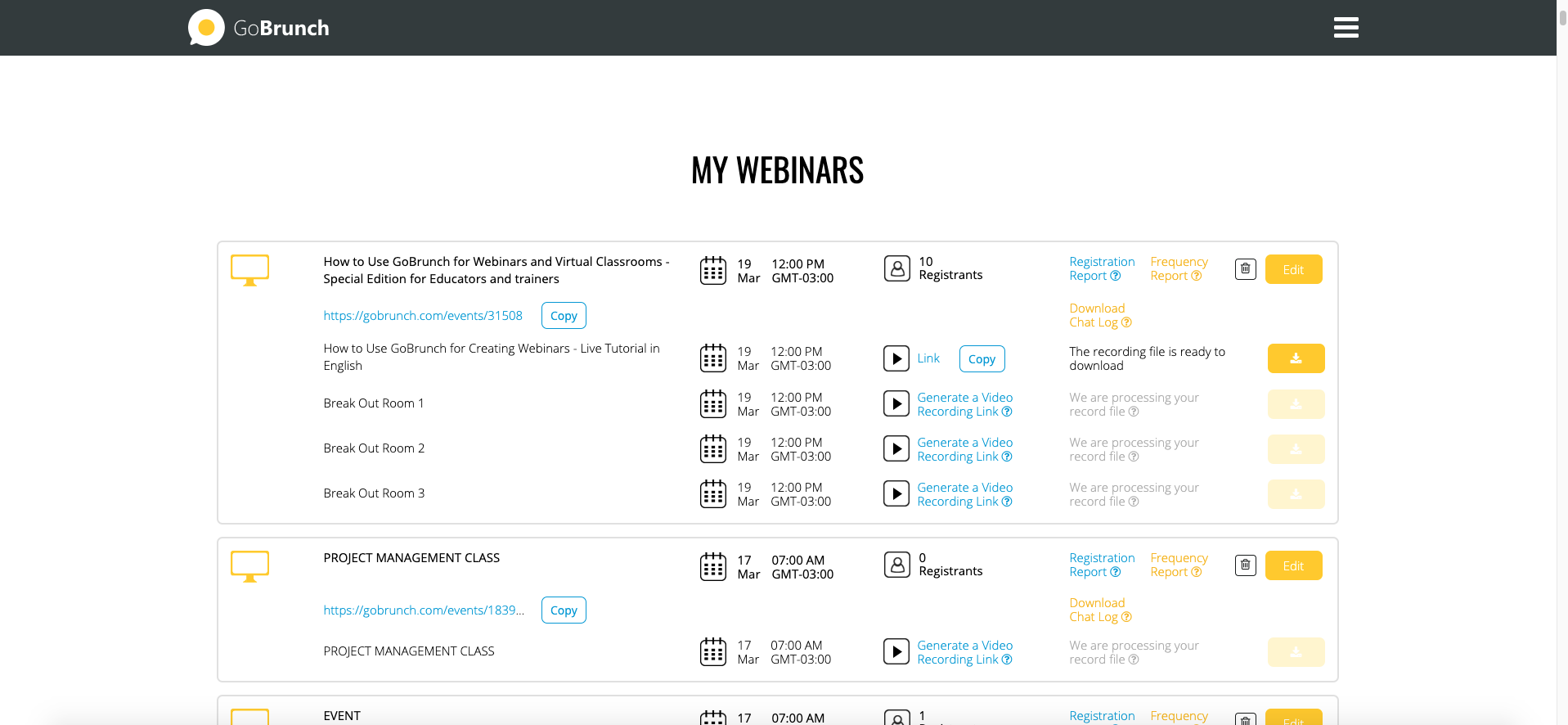Viewport: 1568px width, 725px height.
Task: Edit the PROJECT MANAGEMENT CLASS webinar
Action: (1293, 565)
